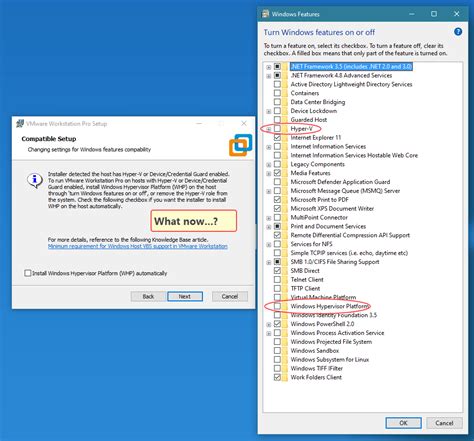This screenshot has width=474, height=441.
Task: Expand the Hyper-V tree node
Action: [269, 129]
